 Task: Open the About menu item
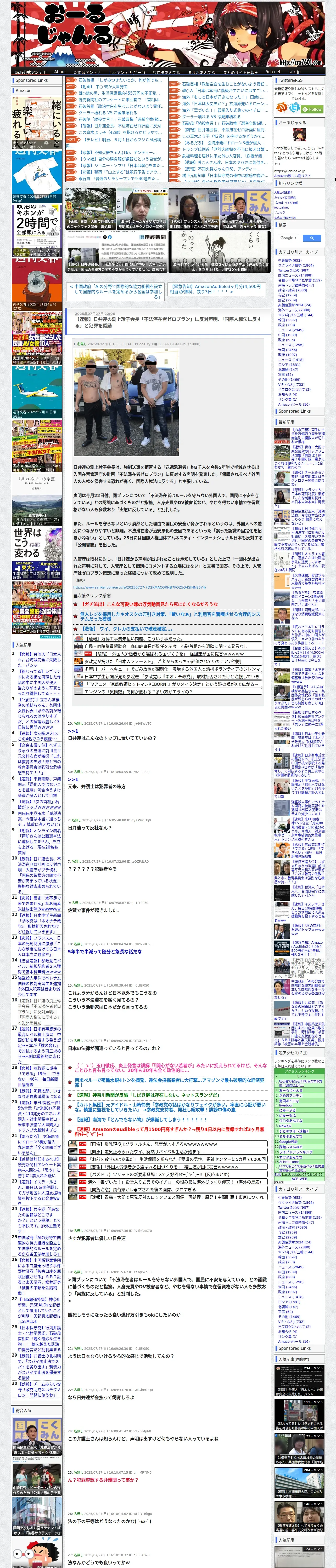coord(60,72)
